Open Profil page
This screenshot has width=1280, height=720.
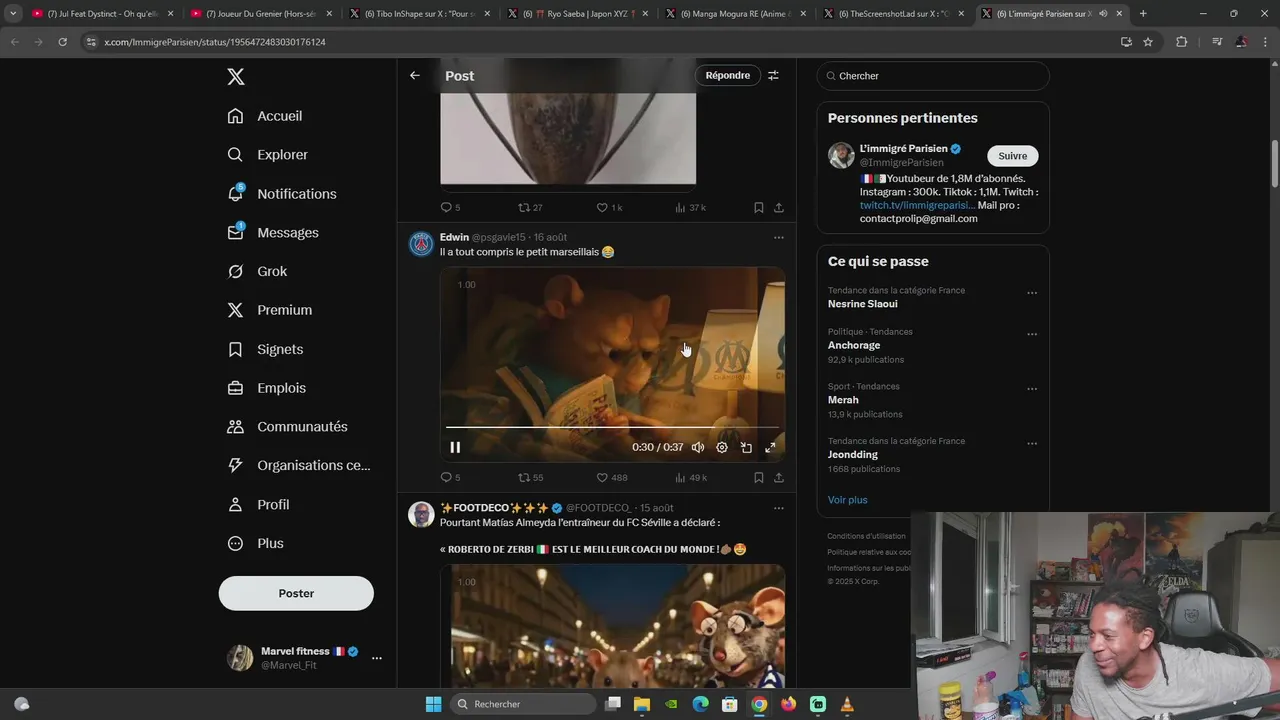coord(258,504)
